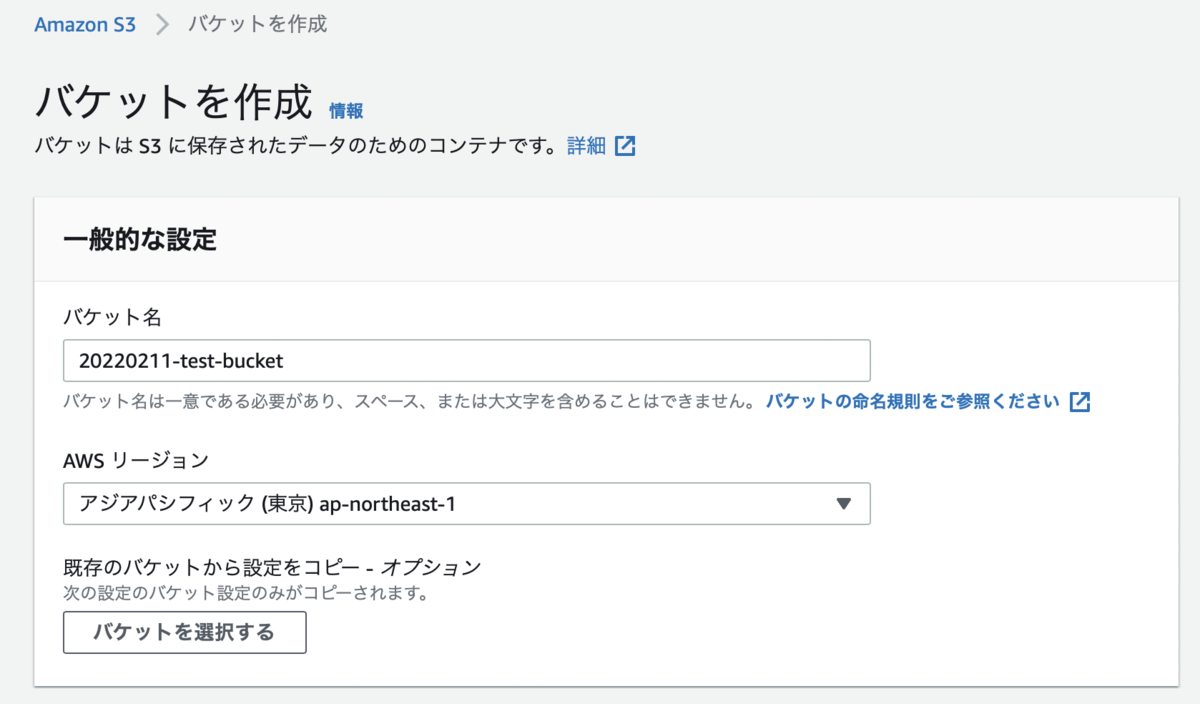Click the bucket name uniqueness hint text
The image size is (1200, 704).
pyautogui.click(x=408, y=402)
